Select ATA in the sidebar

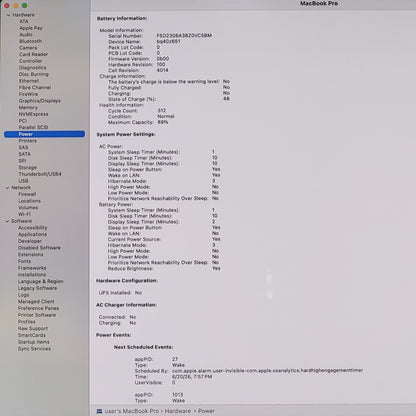pos(24,21)
